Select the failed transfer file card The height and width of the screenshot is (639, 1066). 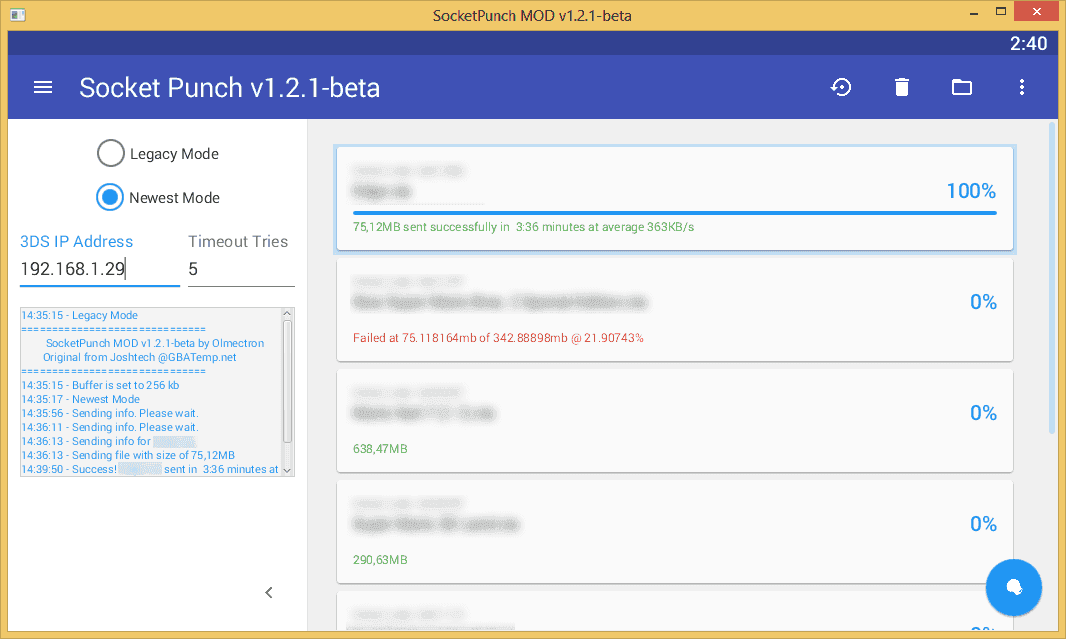tap(674, 310)
